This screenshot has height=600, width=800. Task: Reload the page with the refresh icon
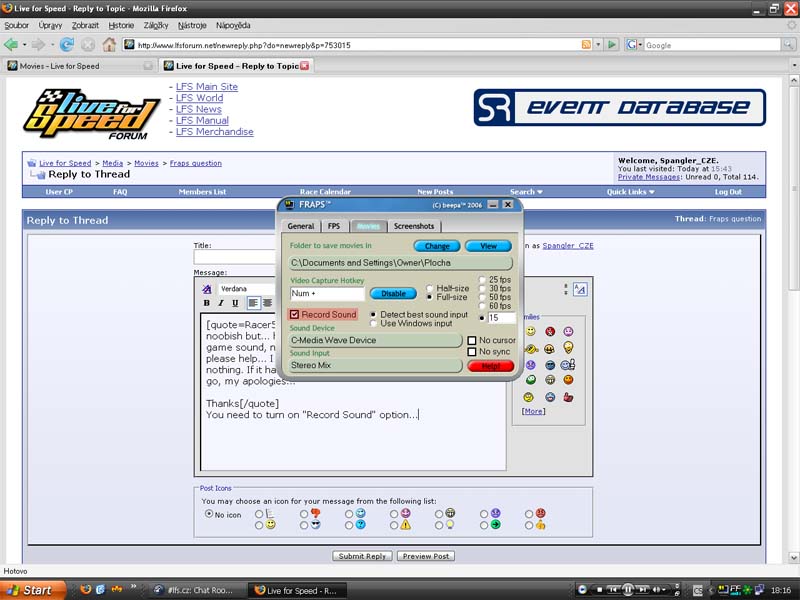tap(67, 45)
